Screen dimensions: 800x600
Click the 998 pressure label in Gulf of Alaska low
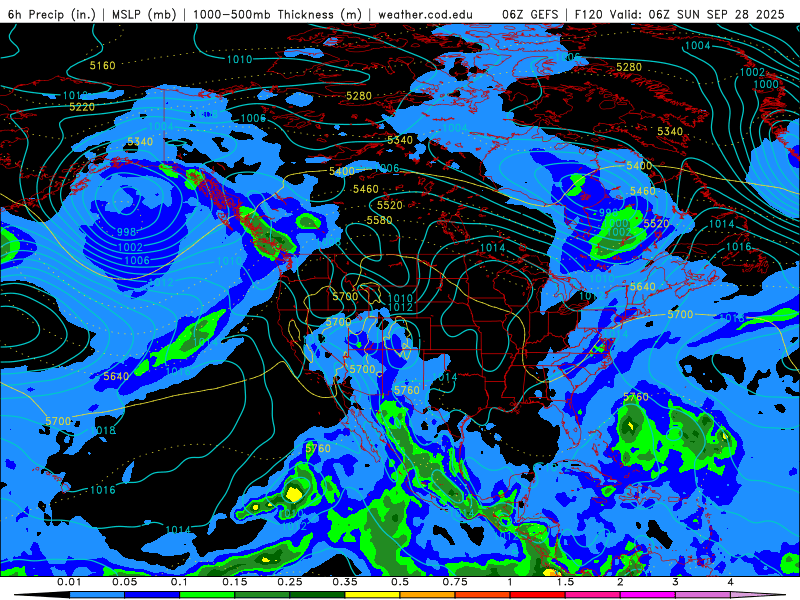[x=127, y=232]
